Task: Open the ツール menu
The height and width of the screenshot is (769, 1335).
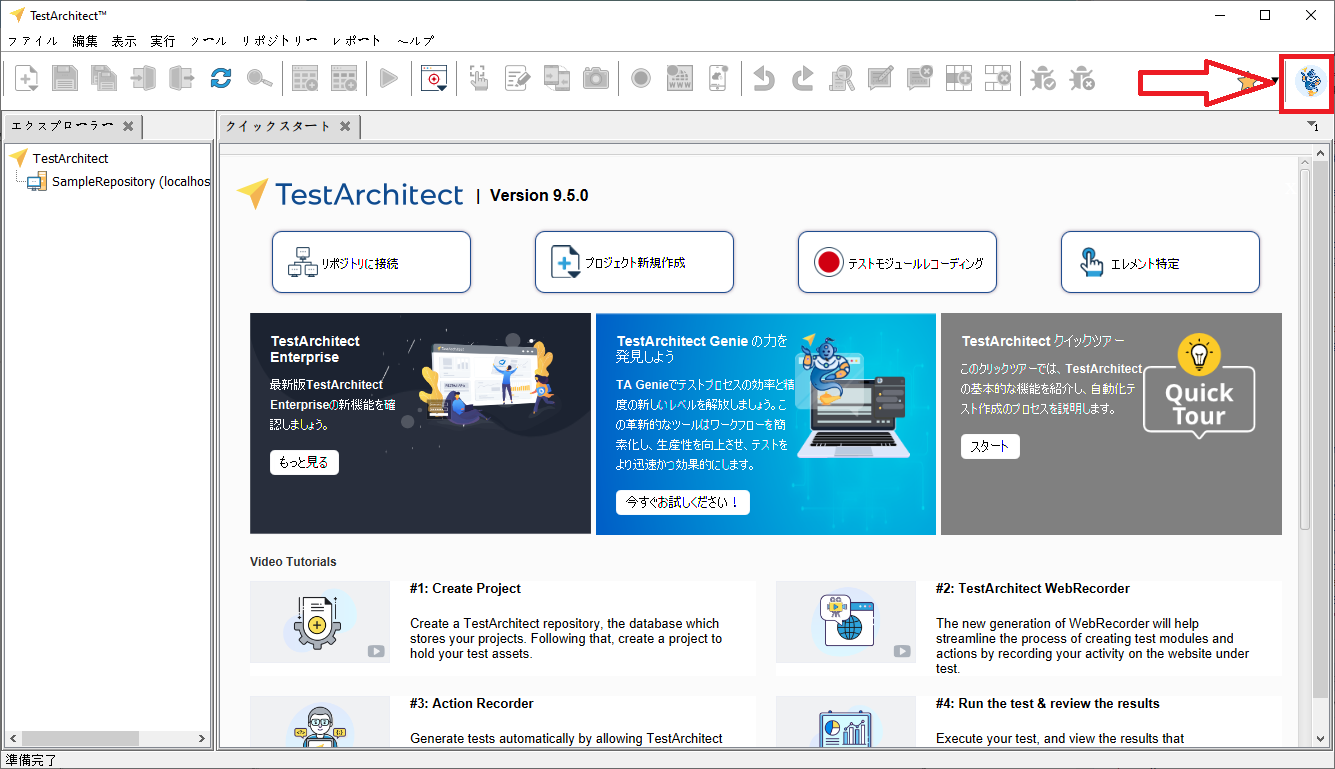Action: tap(208, 41)
